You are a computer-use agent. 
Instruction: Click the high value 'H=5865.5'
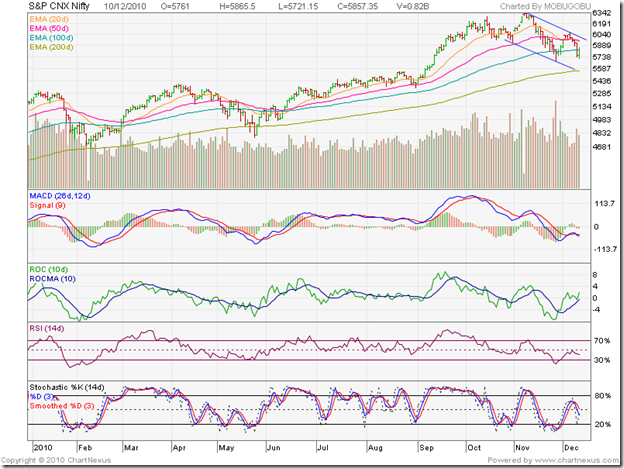[x=237, y=6]
